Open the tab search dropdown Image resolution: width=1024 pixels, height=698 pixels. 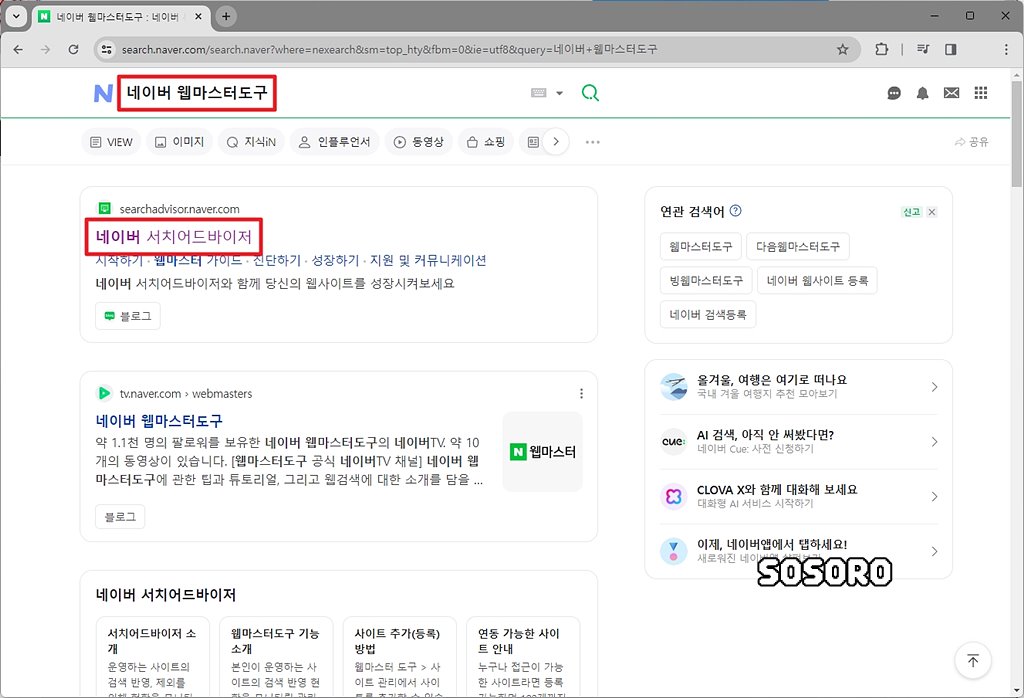coord(16,16)
